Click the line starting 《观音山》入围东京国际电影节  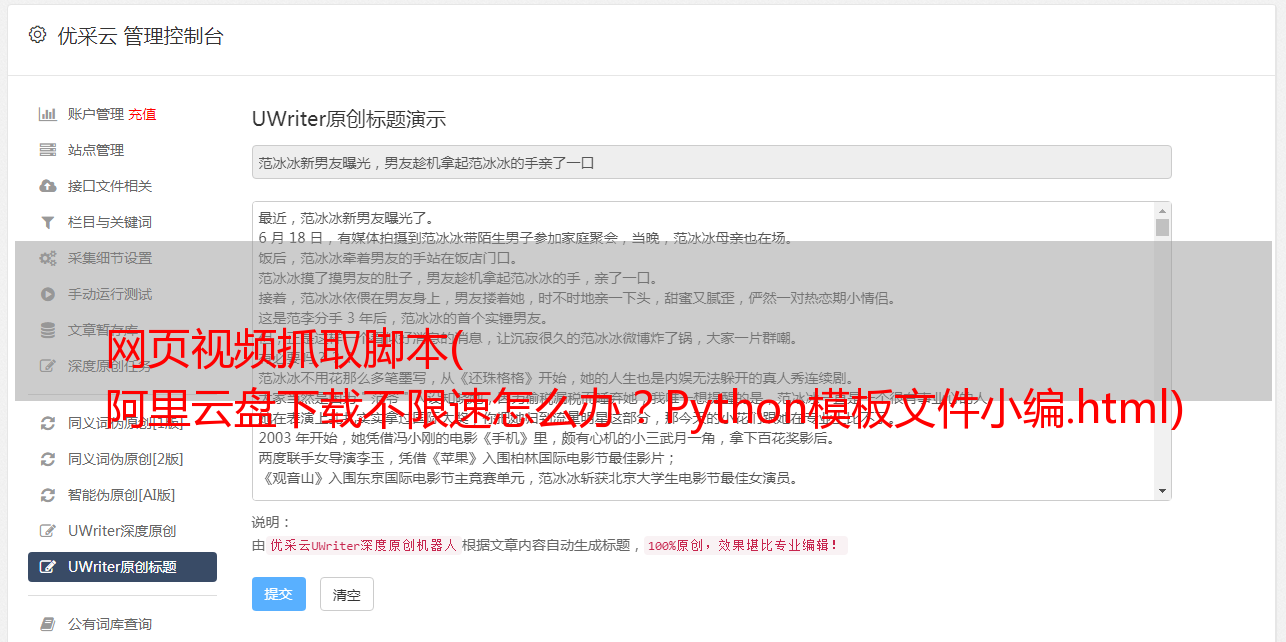[528, 478]
